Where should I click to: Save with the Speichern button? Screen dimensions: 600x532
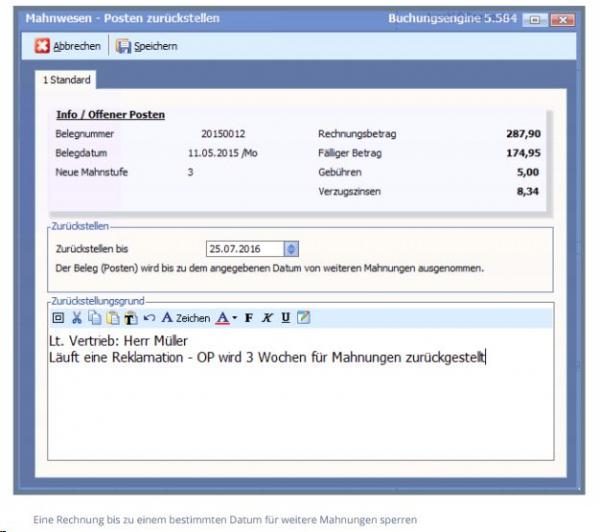click(147, 46)
